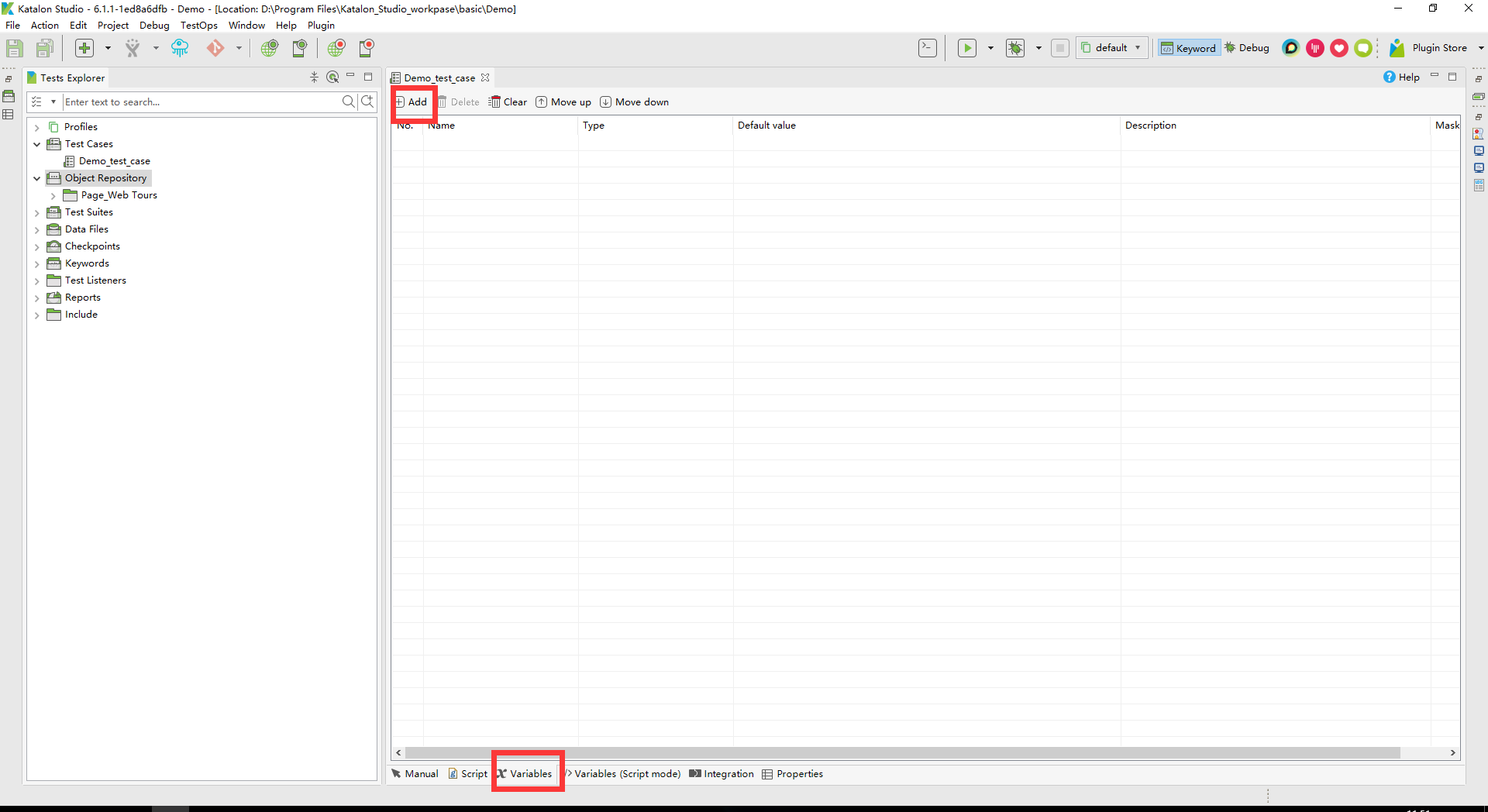The image size is (1488, 812).
Task: Click the Link with Editor icon
Action: point(332,77)
